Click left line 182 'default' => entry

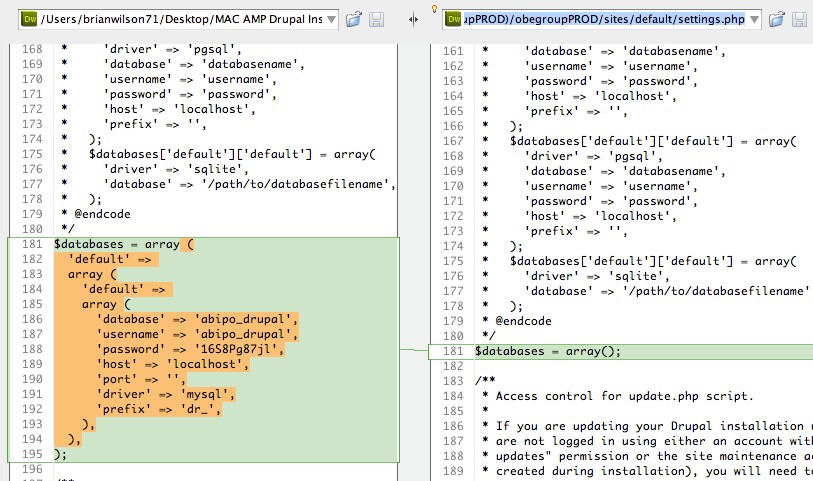coord(110,259)
